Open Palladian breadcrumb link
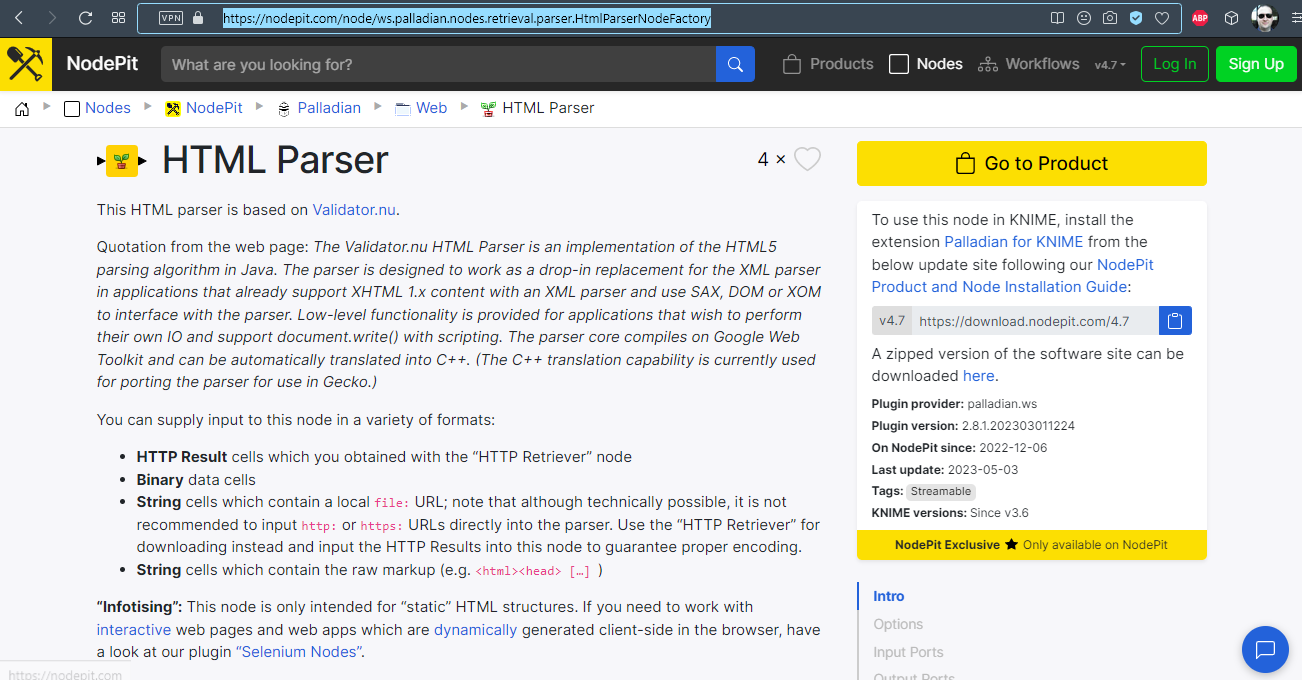 click(319, 108)
